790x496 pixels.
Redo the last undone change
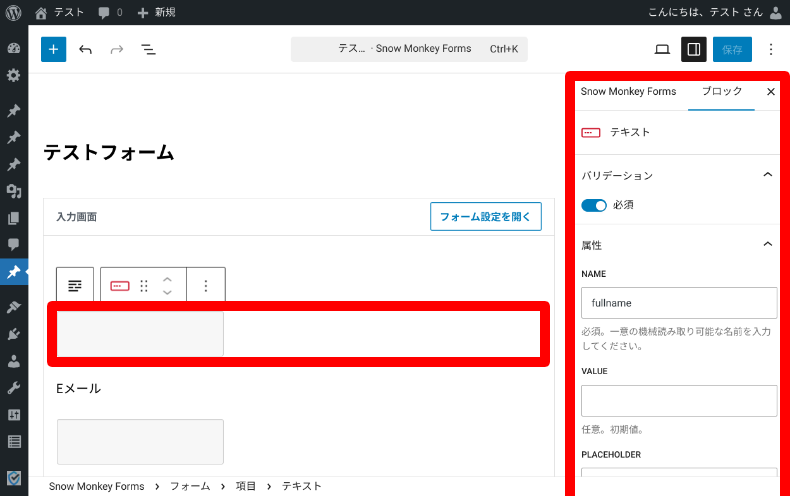tap(116, 49)
